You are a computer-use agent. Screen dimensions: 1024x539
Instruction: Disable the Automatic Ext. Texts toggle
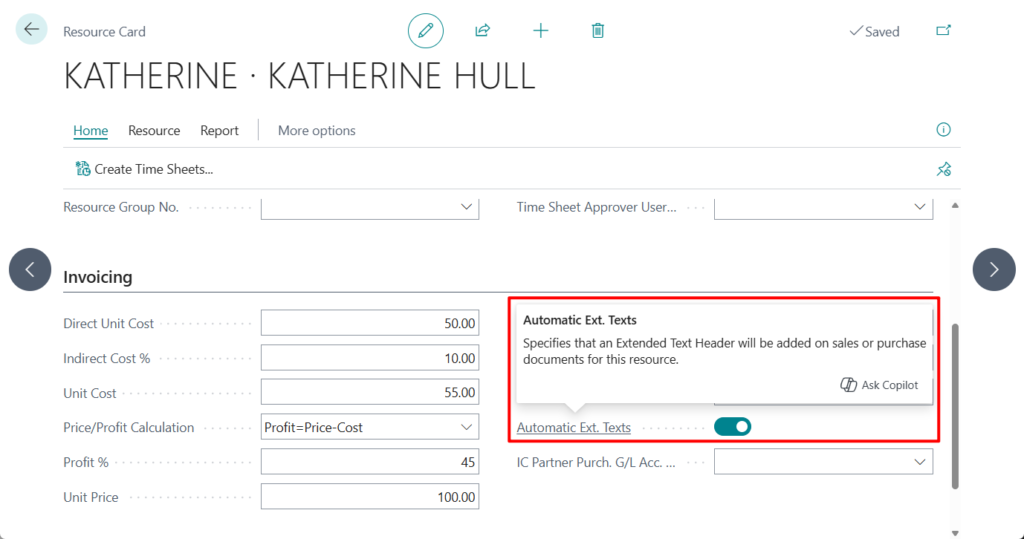[x=732, y=427]
